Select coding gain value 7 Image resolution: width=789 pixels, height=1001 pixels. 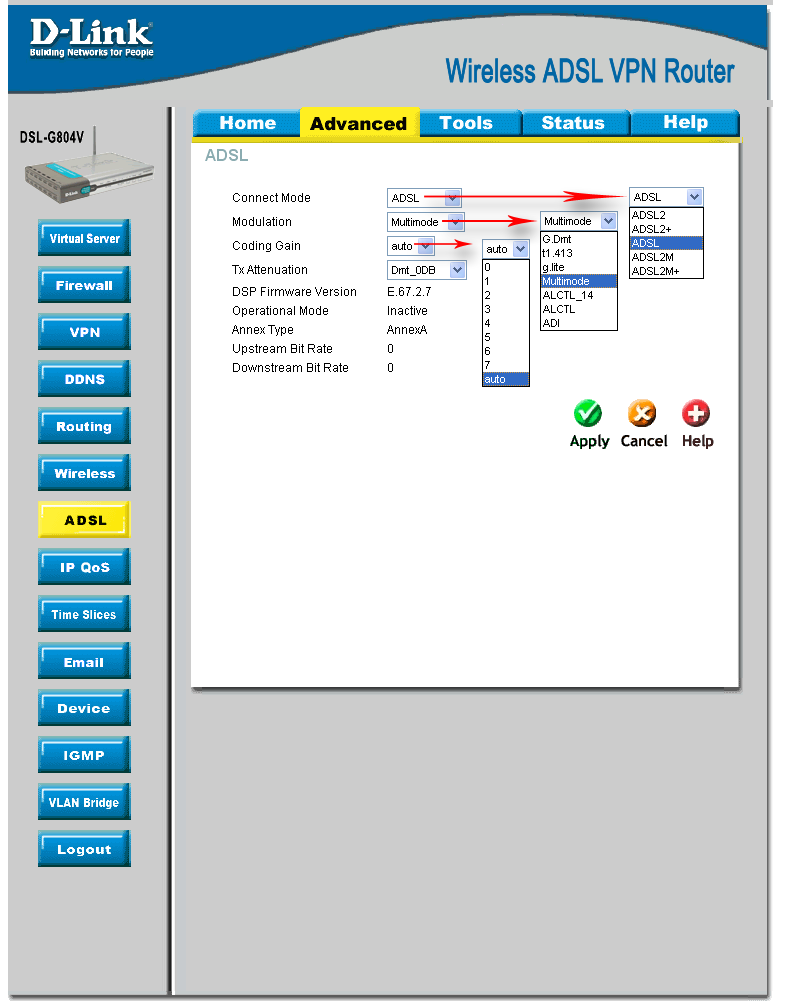pyautogui.click(x=506, y=366)
